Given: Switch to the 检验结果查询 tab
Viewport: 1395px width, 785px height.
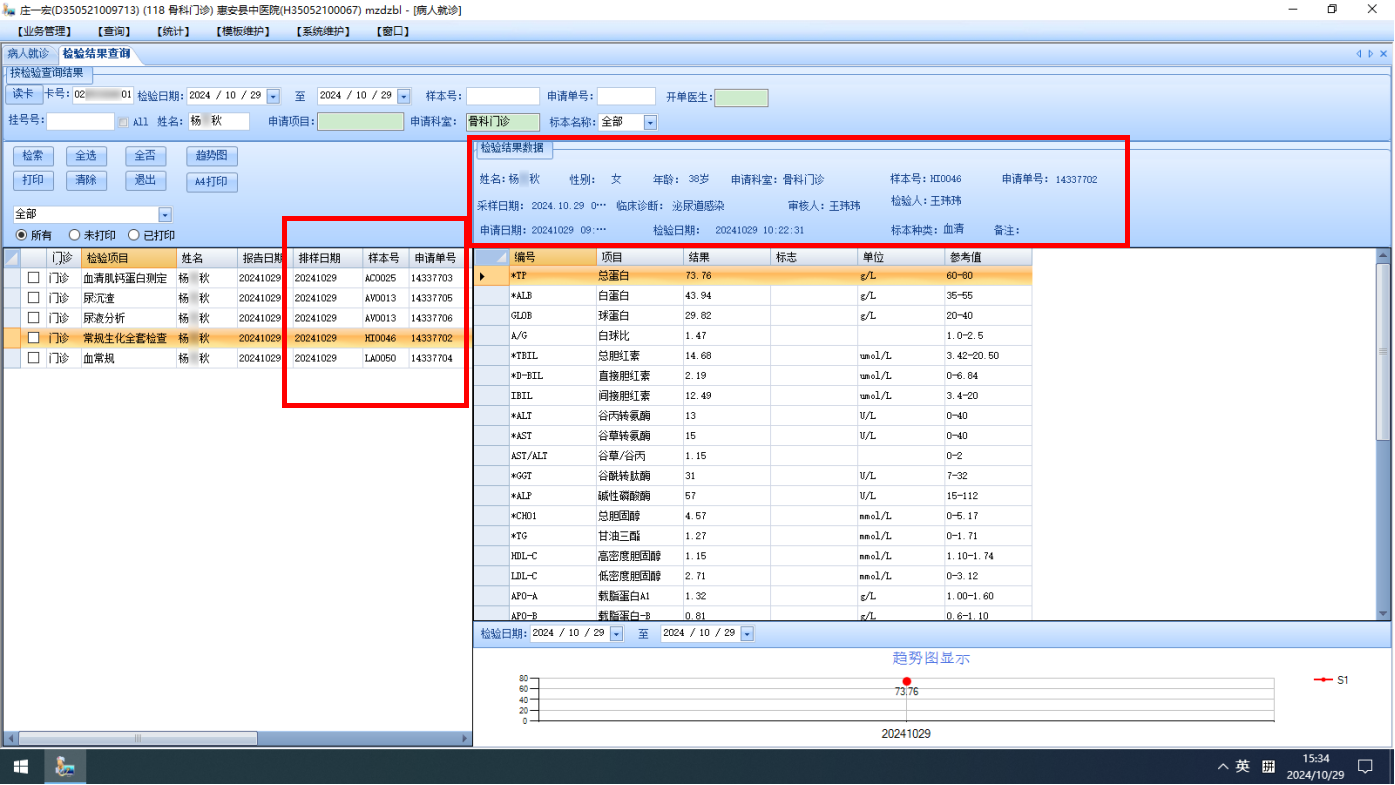Looking at the screenshot, I should point(96,54).
